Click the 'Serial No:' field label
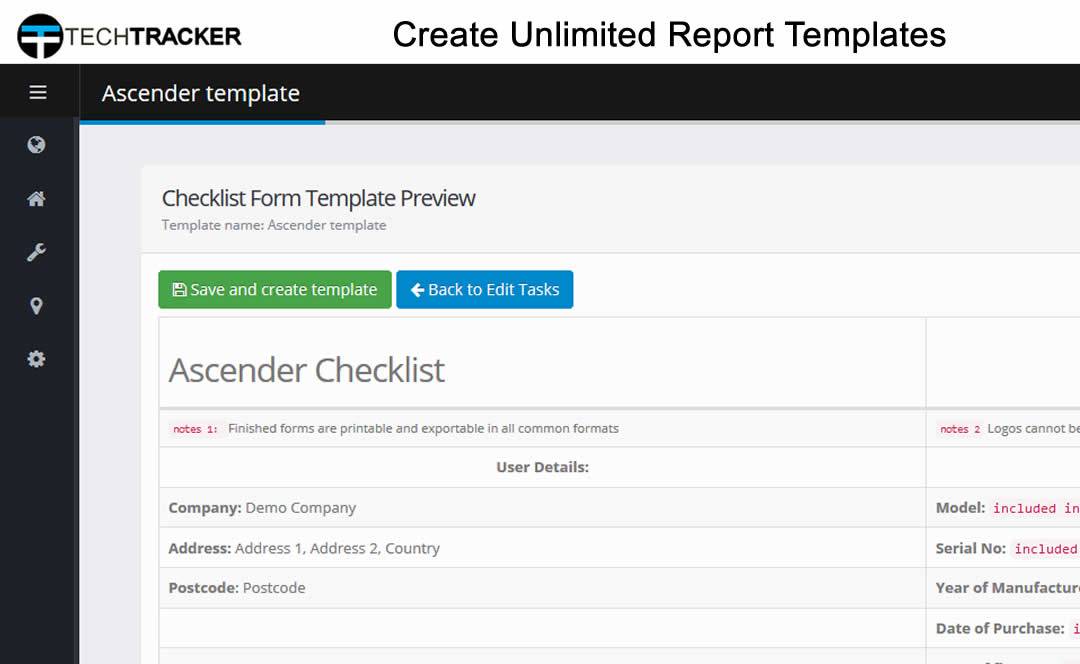 (970, 548)
